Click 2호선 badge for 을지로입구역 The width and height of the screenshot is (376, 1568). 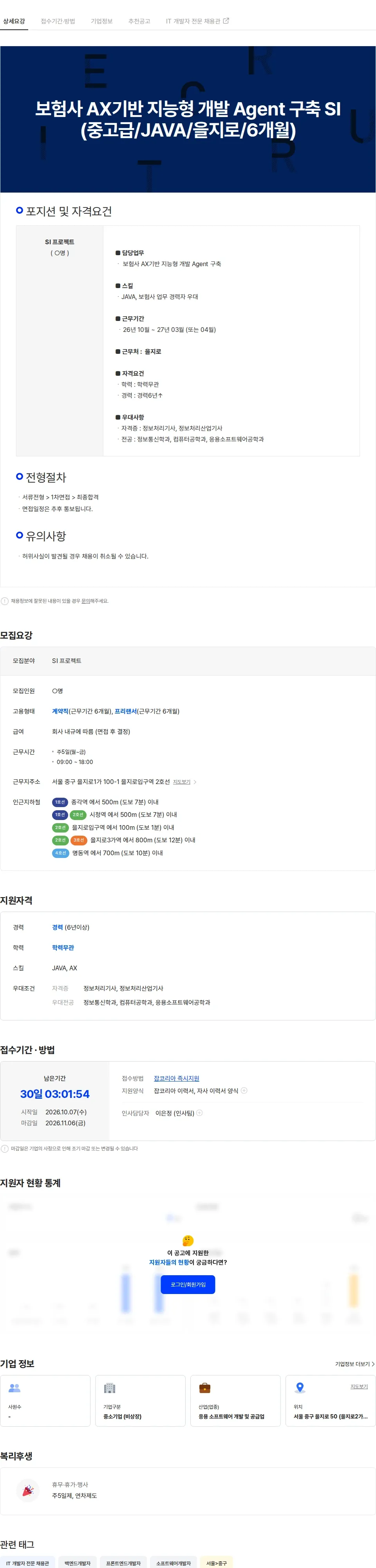point(60,827)
